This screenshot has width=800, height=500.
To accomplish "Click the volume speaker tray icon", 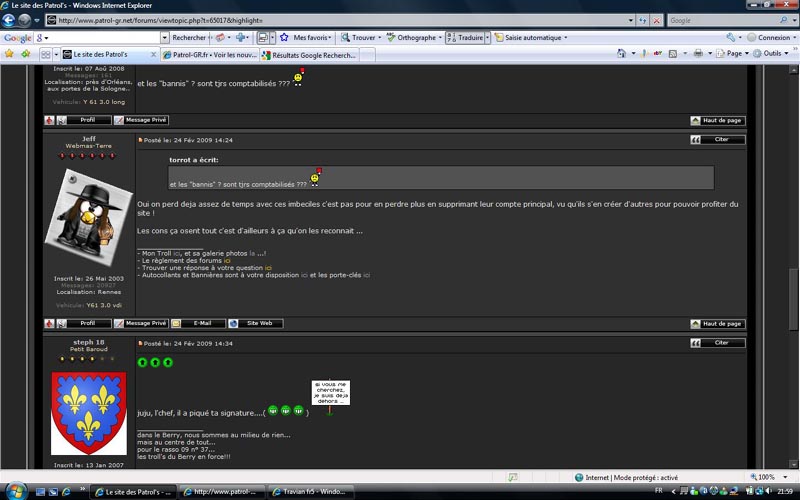I will 769,491.
